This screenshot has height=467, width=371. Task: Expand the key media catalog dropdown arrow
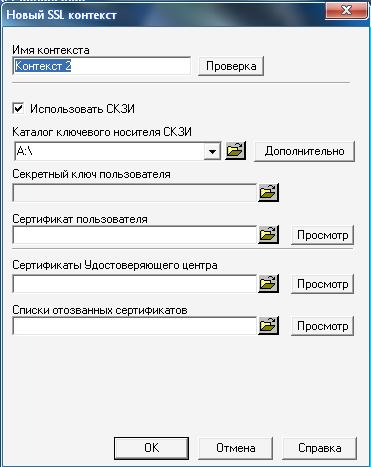point(212,151)
